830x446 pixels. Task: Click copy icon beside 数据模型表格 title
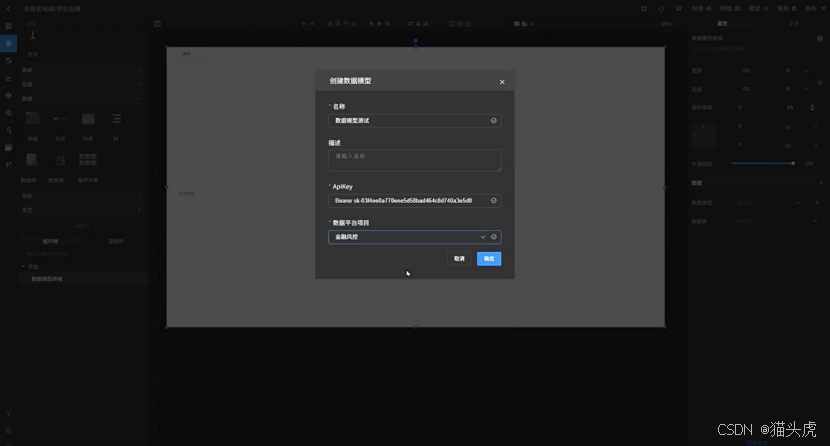(x=820, y=38)
